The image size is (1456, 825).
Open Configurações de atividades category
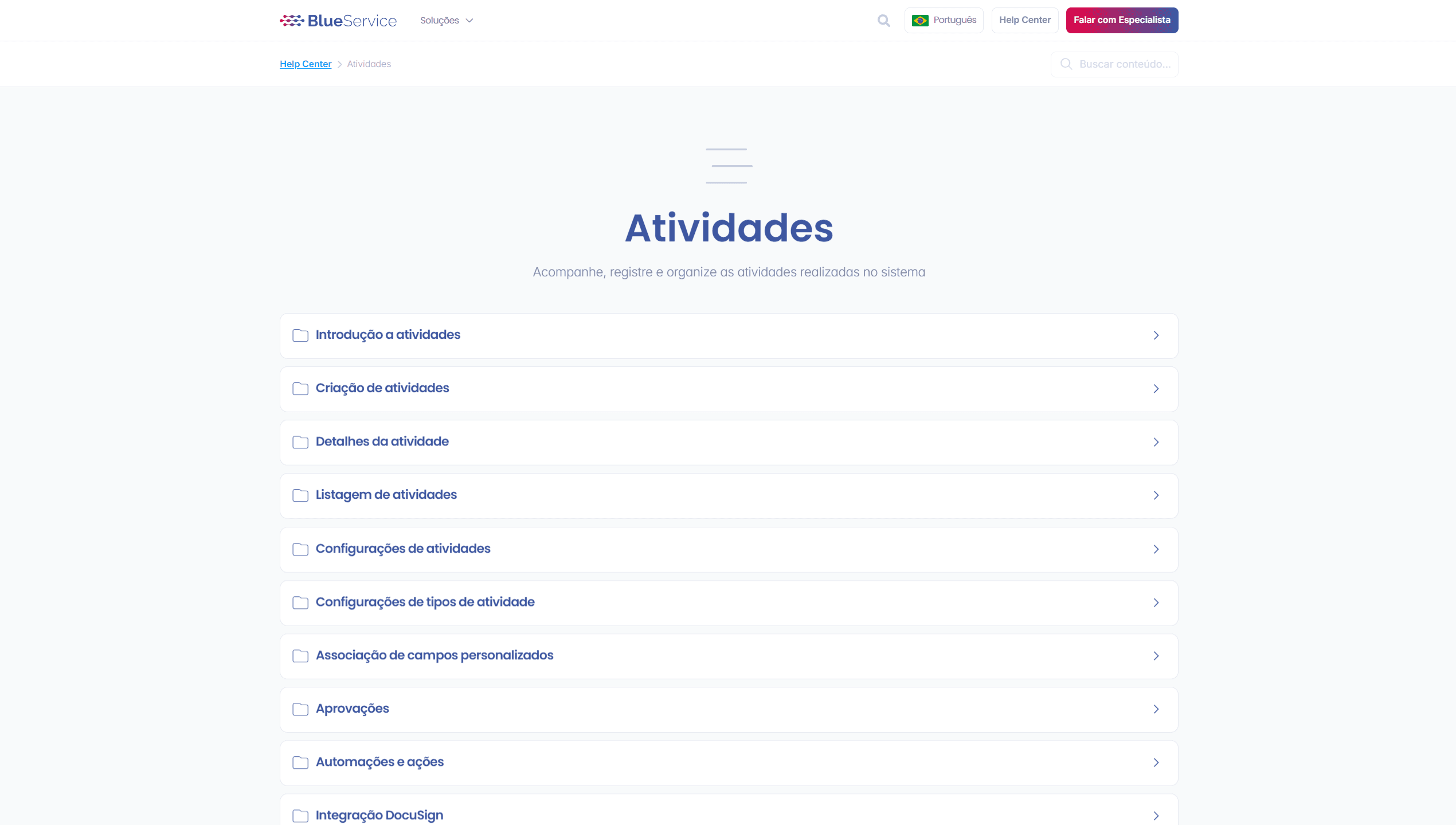pos(403,549)
